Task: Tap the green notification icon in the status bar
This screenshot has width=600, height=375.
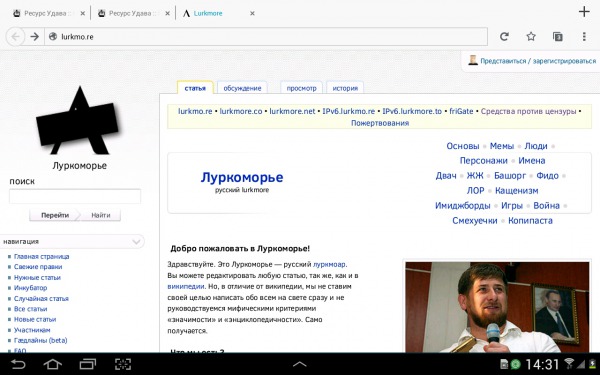Action: (516, 364)
